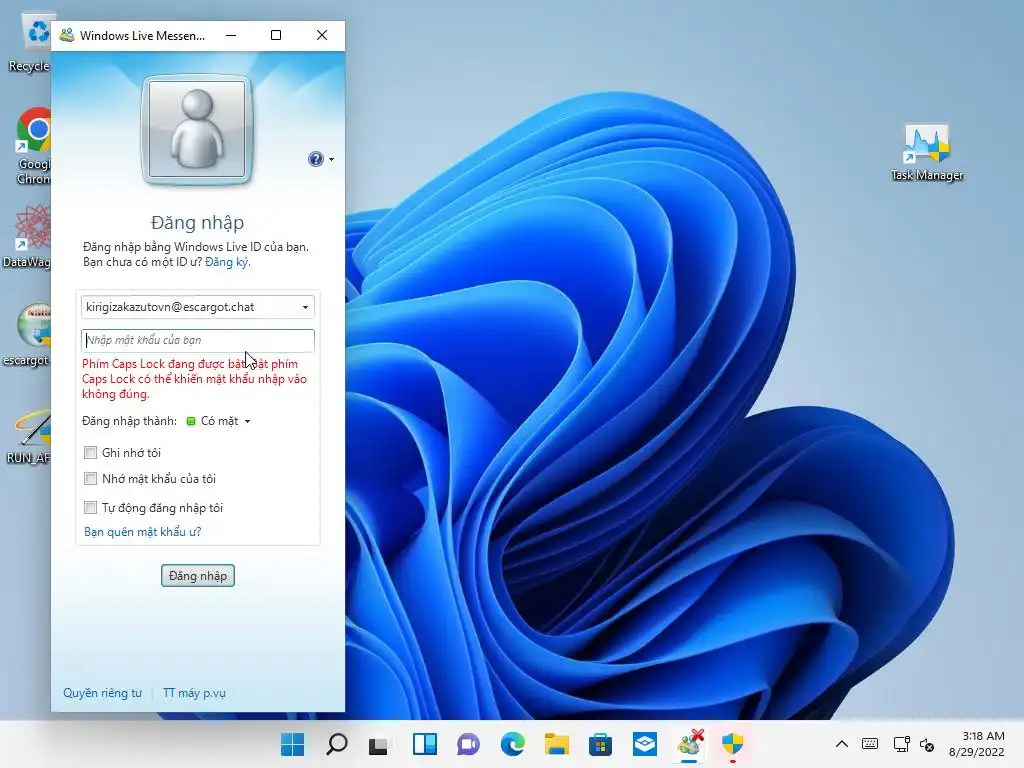This screenshot has width=1024, height=768.
Task: Click the muted volume tray icon
Action: coord(927,744)
